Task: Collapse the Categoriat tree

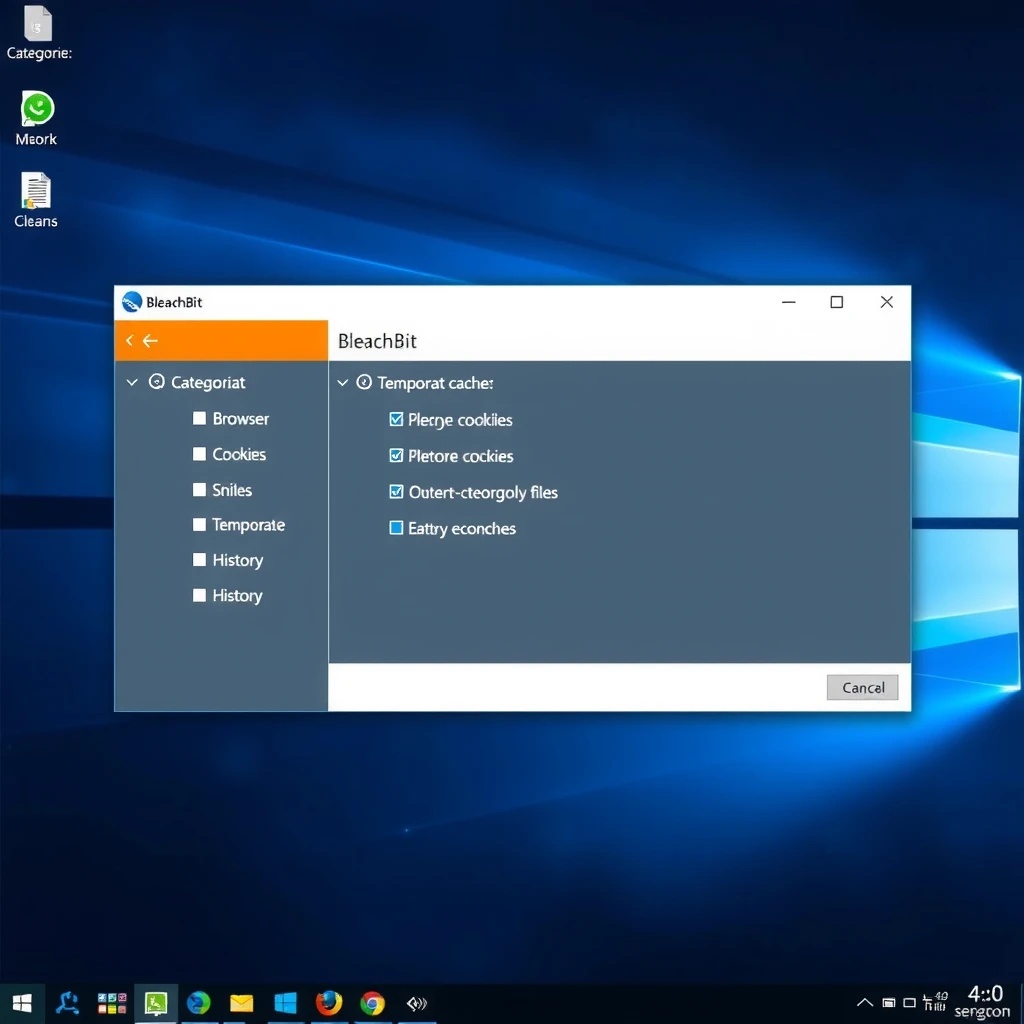Action: [132, 382]
